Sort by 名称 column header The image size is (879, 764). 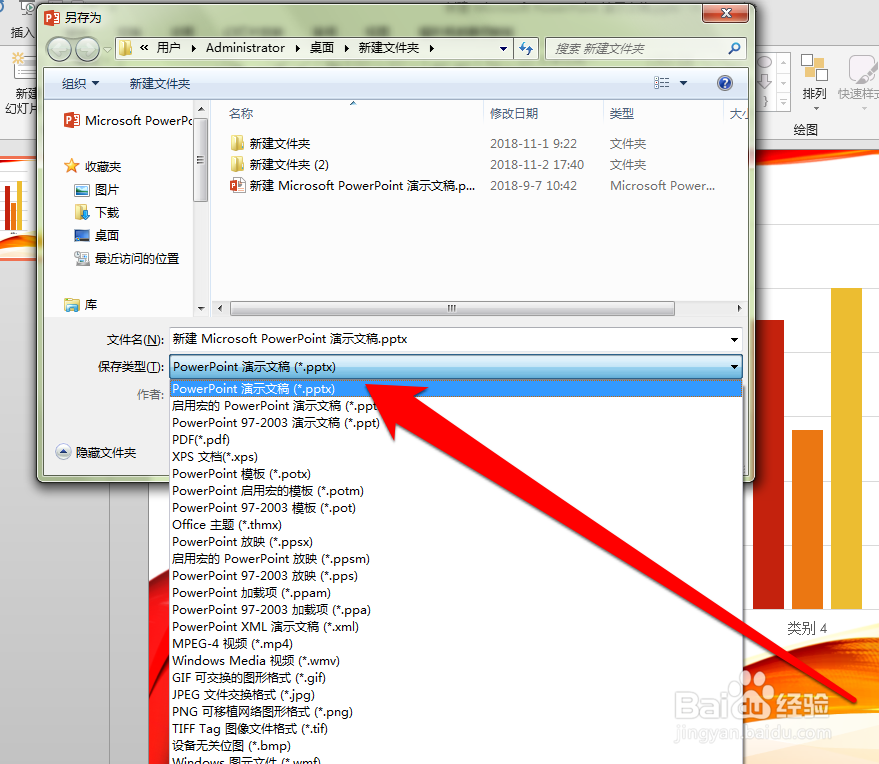click(x=241, y=113)
